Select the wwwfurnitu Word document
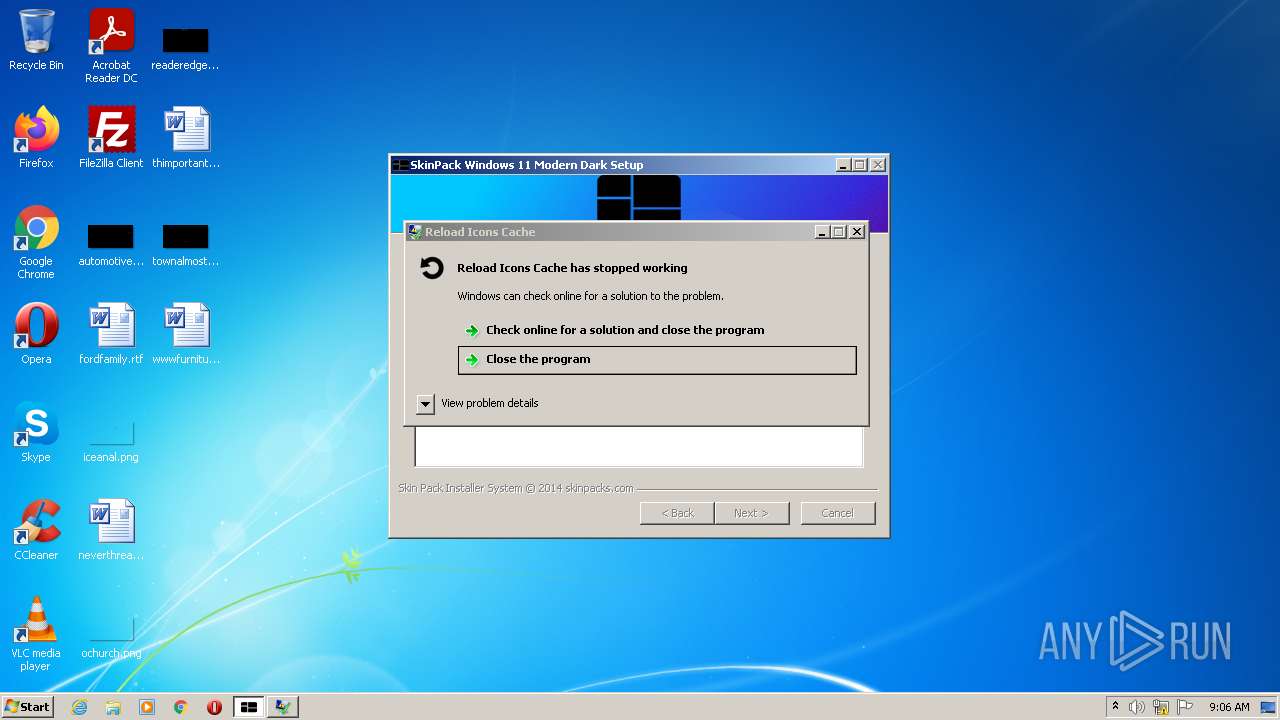The height and width of the screenshot is (720, 1280). click(x=186, y=334)
